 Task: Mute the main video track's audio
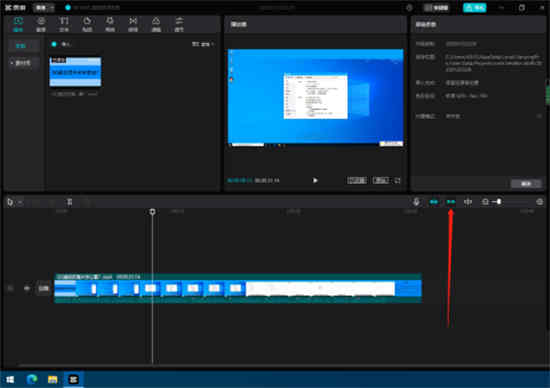tap(27, 288)
